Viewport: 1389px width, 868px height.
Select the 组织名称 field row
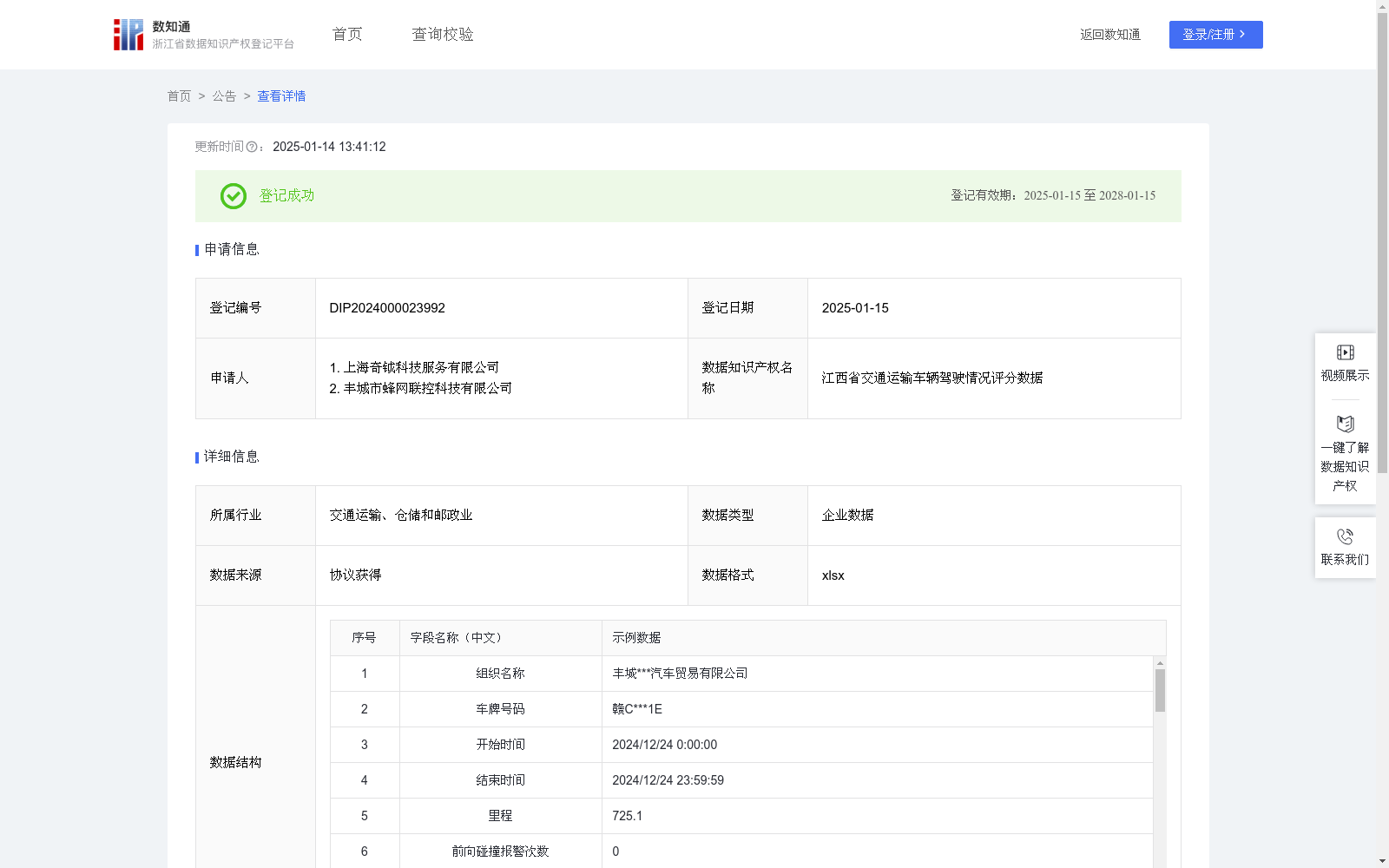click(x=741, y=674)
